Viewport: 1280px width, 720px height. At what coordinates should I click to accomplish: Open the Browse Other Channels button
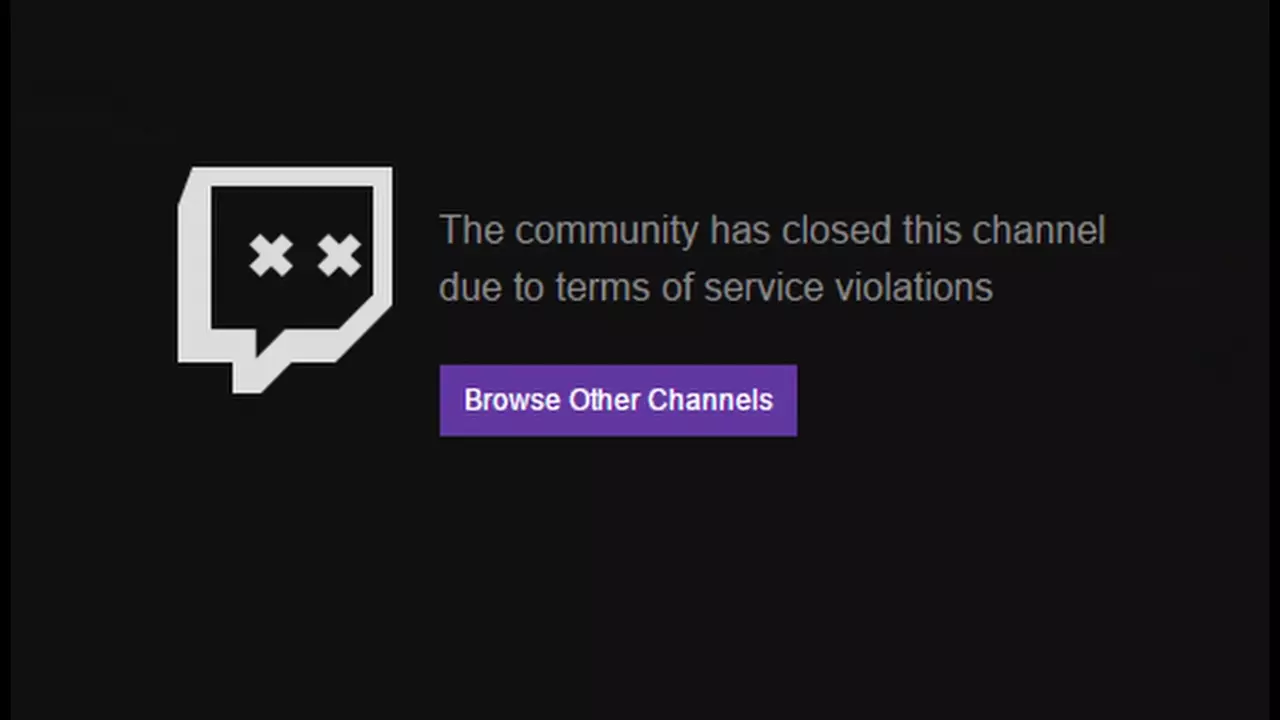[x=618, y=400]
